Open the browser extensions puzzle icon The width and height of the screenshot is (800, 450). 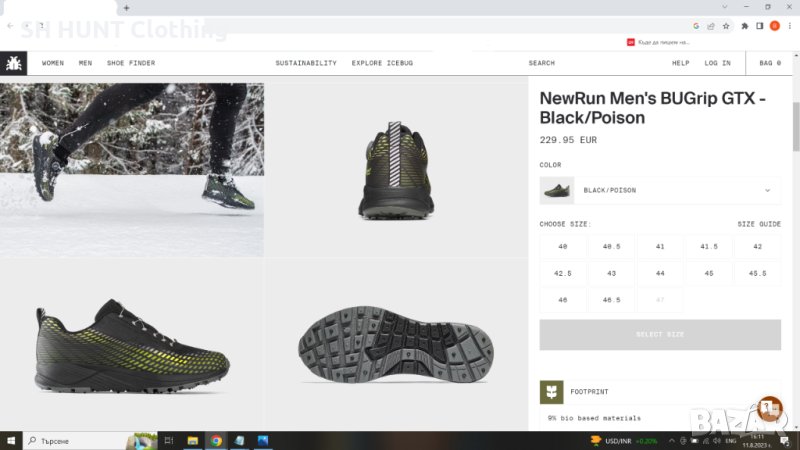(745, 26)
